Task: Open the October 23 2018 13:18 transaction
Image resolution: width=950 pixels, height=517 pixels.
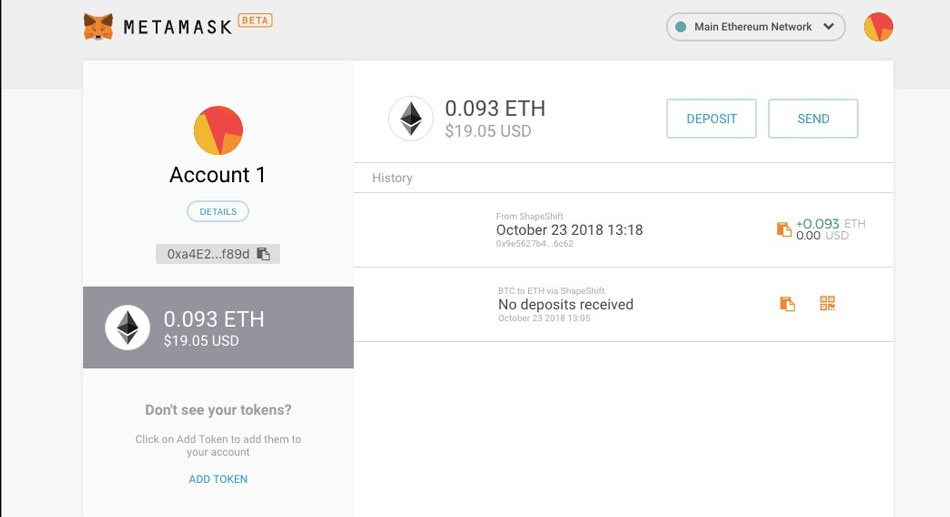Action: coord(623,230)
